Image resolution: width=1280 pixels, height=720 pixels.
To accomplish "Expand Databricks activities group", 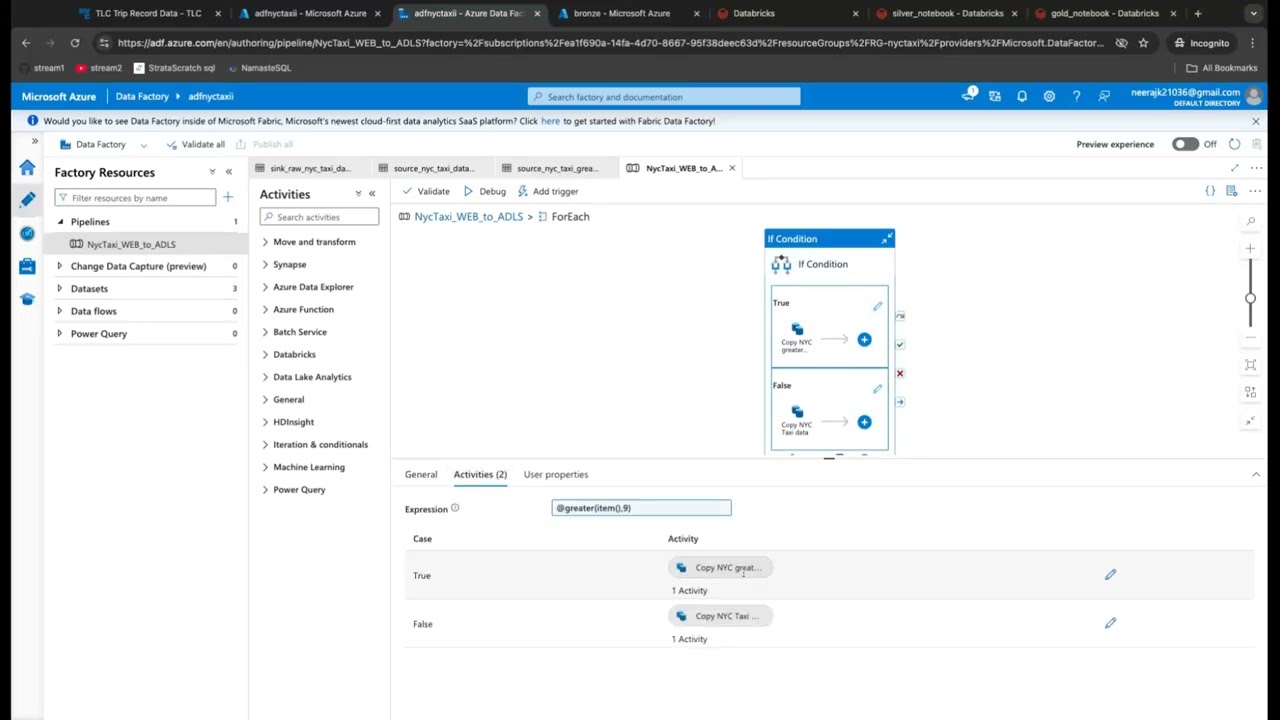I will [x=265, y=355].
